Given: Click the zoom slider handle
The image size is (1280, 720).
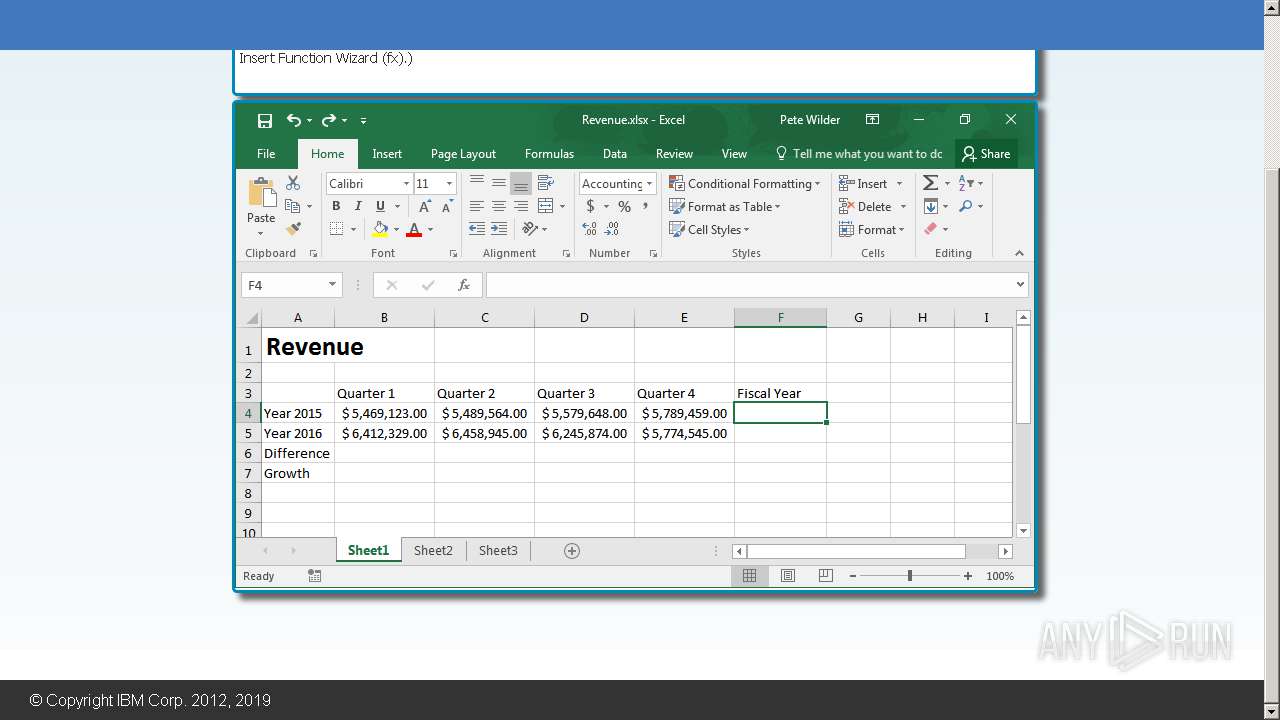Looking at the screenshot, I should [x=910, y=576].
